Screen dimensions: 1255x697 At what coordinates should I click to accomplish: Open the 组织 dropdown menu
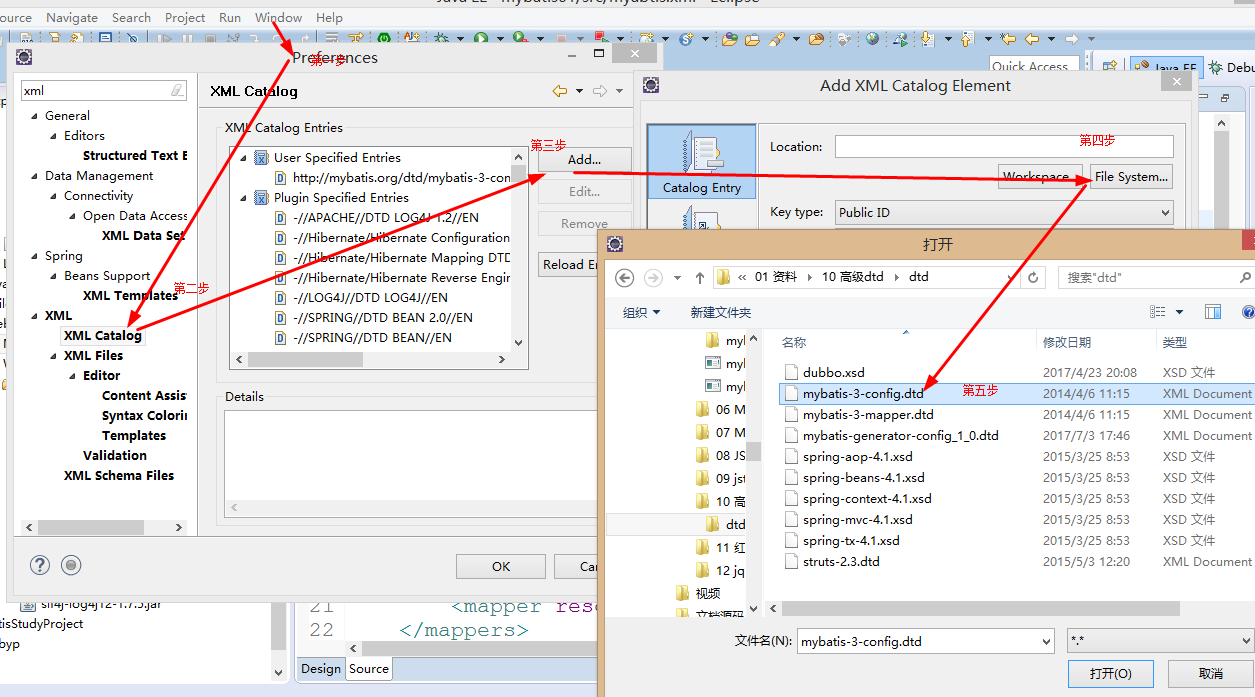pyautogui.click(x=641, y=312)
